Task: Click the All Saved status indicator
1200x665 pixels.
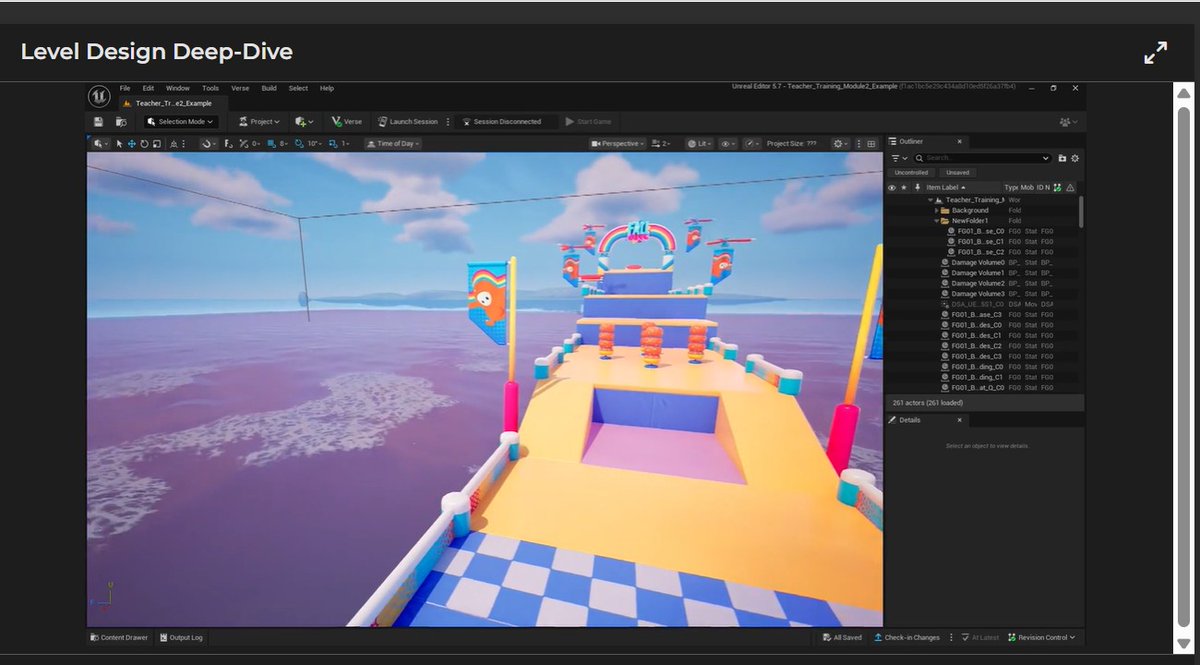Action: (841, 637)
